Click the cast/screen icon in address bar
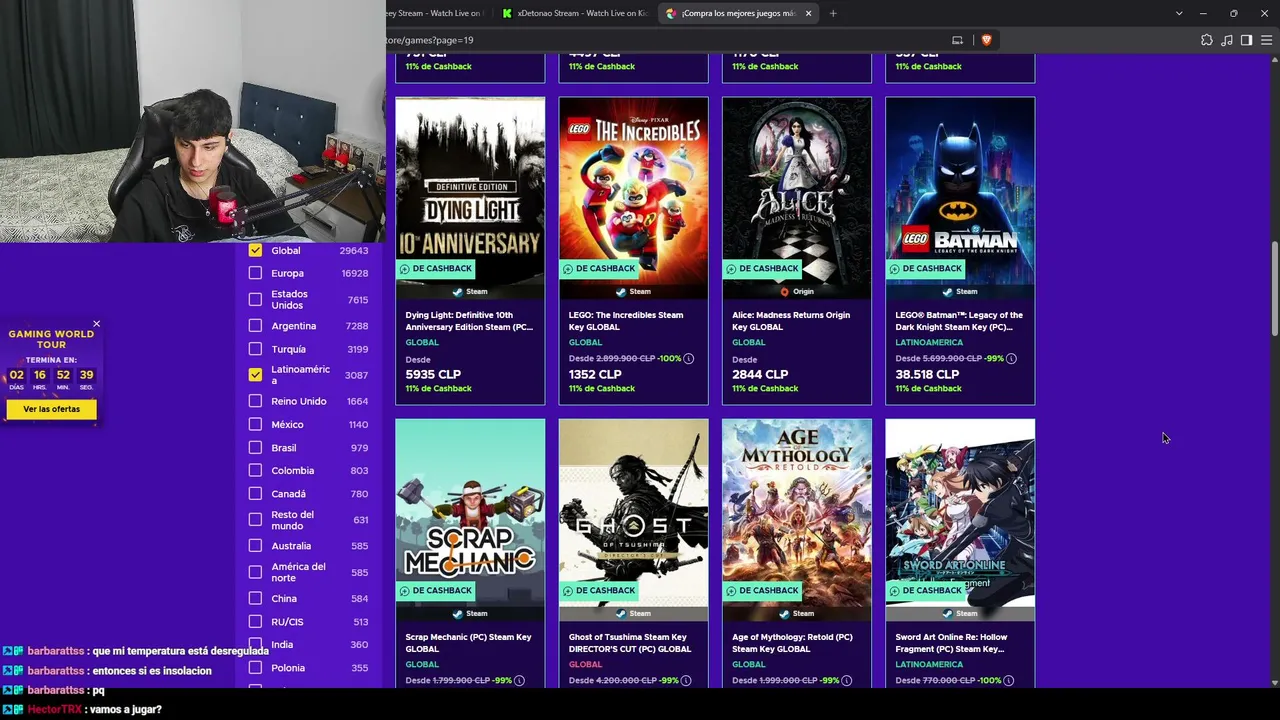 pyautogui.click(x=957, y=40)
